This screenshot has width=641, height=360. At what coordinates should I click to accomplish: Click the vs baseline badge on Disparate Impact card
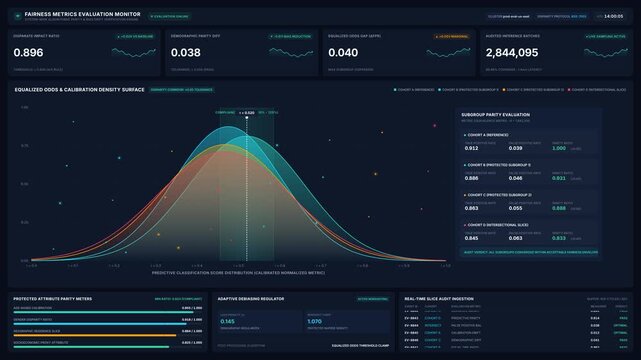(x=135, y=36)
